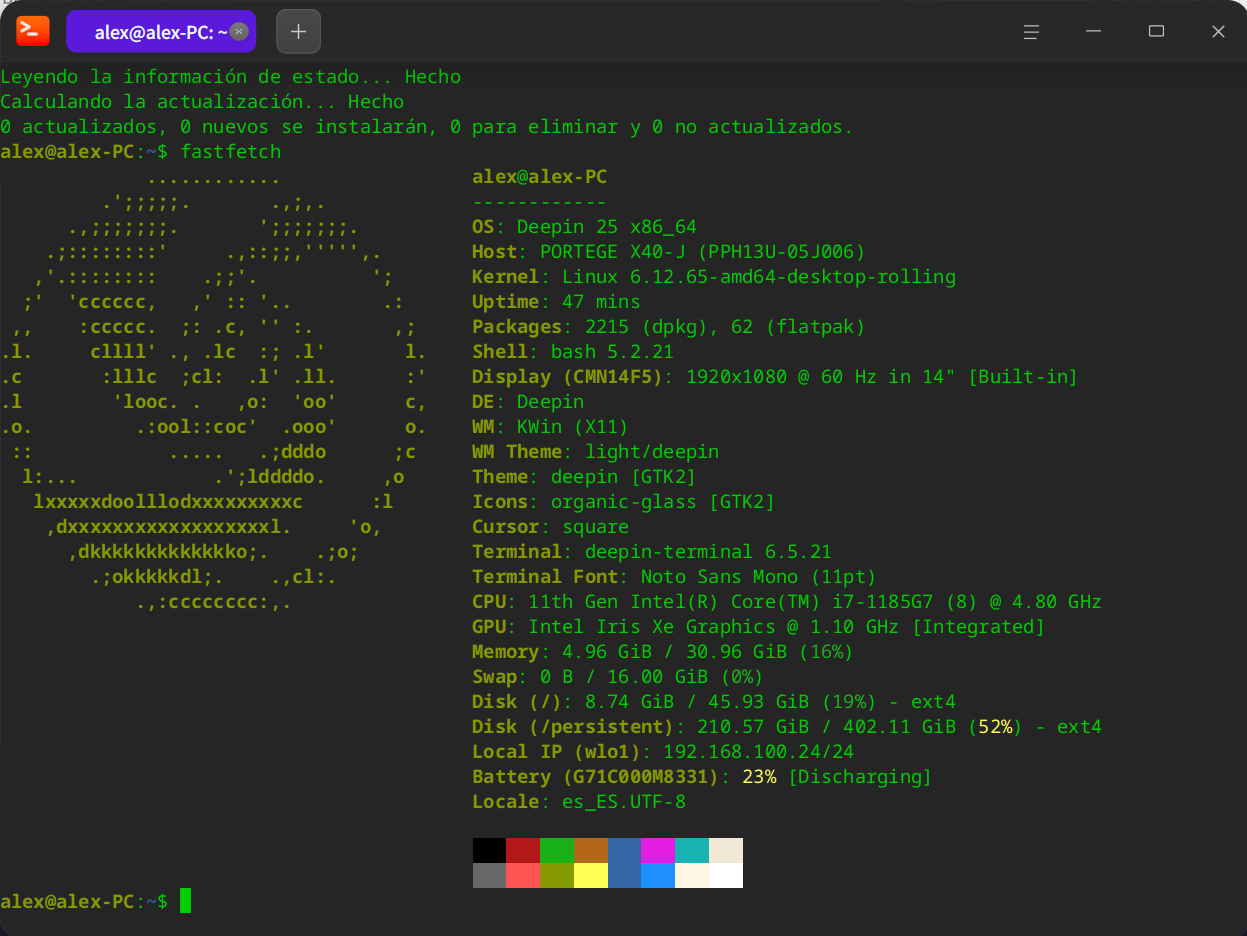Click the 23% battery percentage
This screenshot has width=1247, height=936.
pos(759,777)
